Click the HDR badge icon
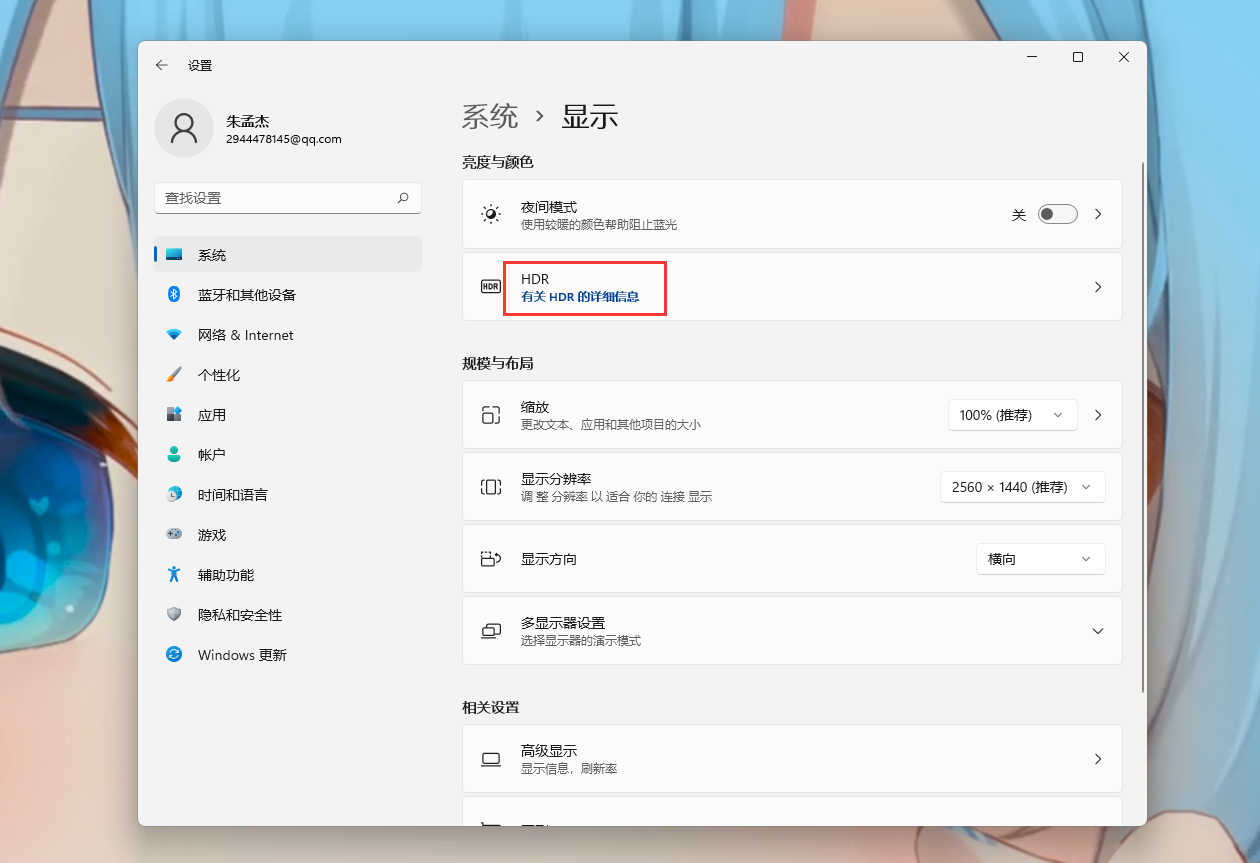 coord(490,287)
